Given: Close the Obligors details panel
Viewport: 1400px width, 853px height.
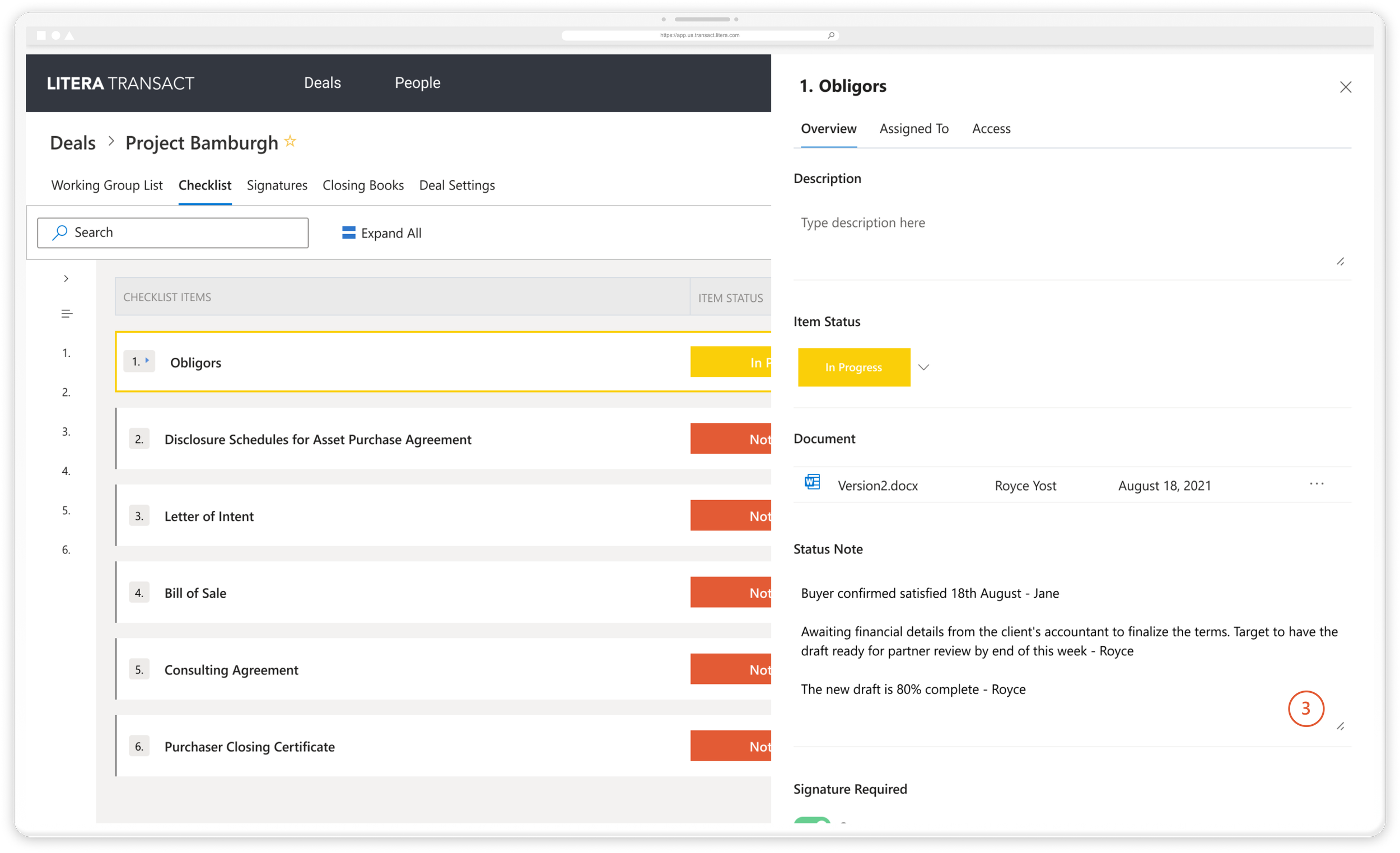Looking at the screenshot, I should tap(1345, 87).
